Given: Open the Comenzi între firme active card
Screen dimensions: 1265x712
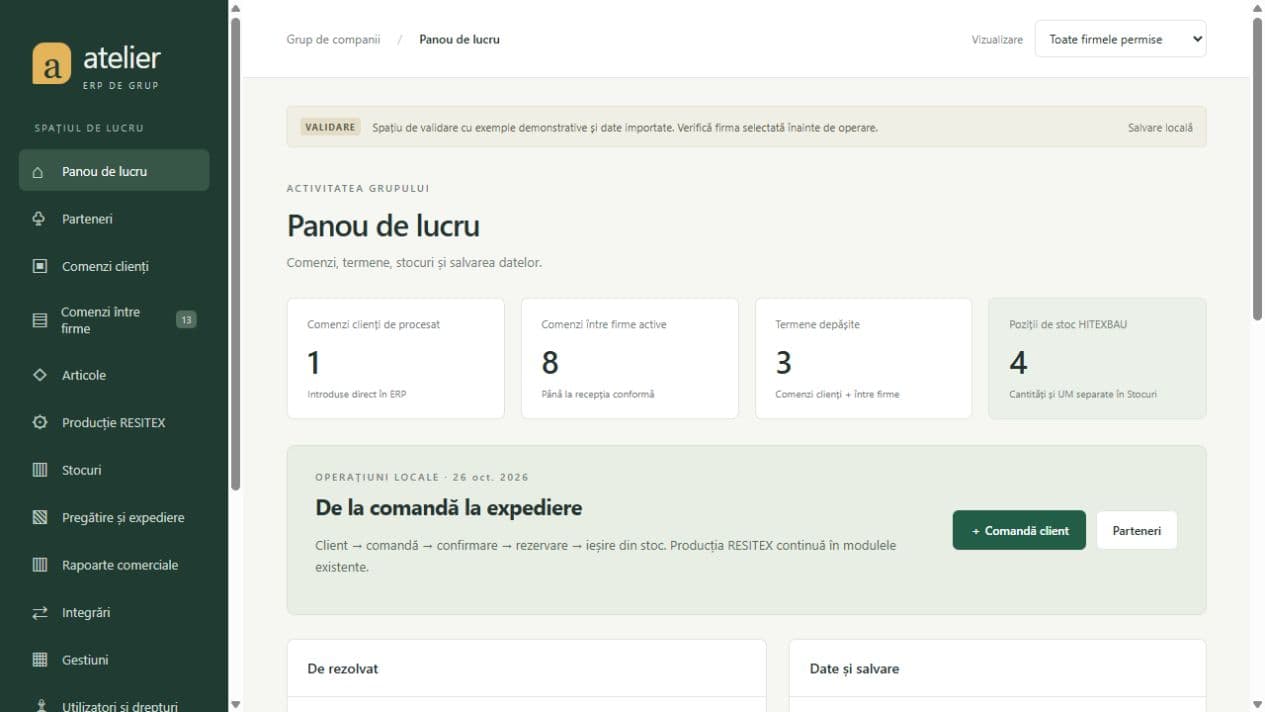Looking at the screenshot, I should [x=630, y=358].
